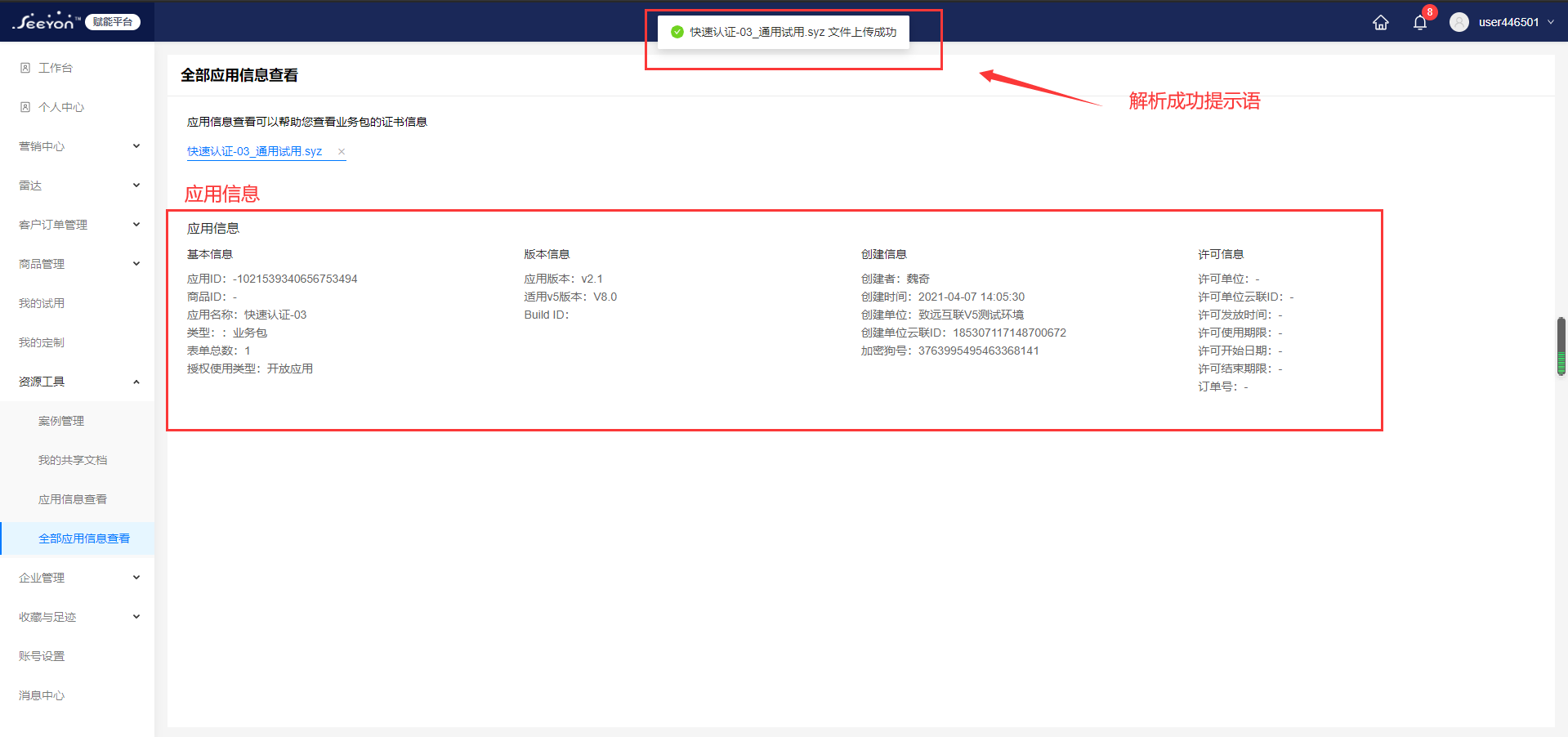1568x737 pixels.
Task: Click the 许可使用期限 field text
Action: click(1240, 333)
